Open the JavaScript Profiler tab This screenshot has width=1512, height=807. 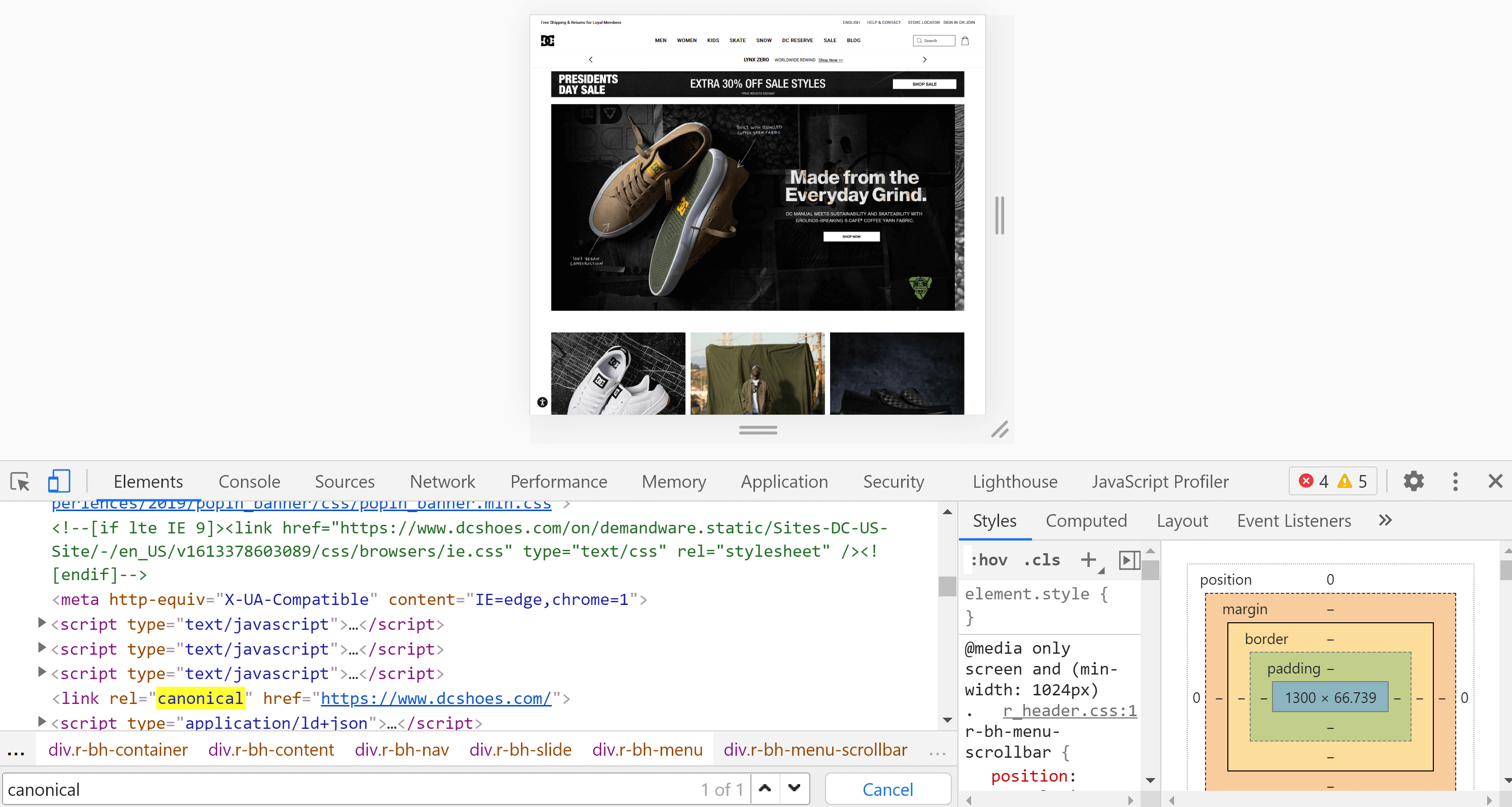pyautogui.click(x=1160, y=482)
